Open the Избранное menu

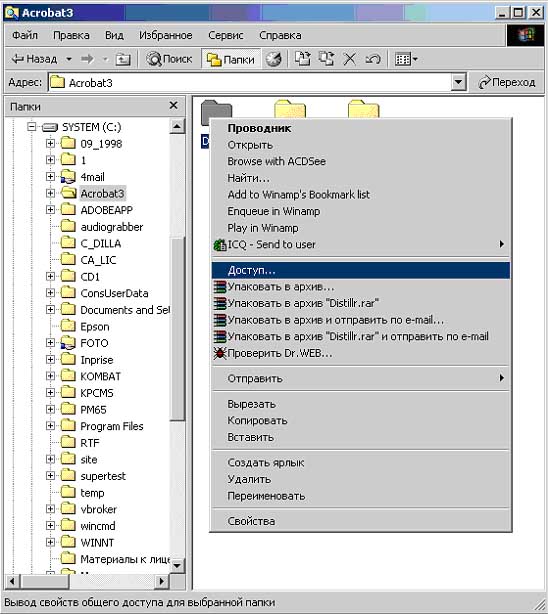(166, 35)
